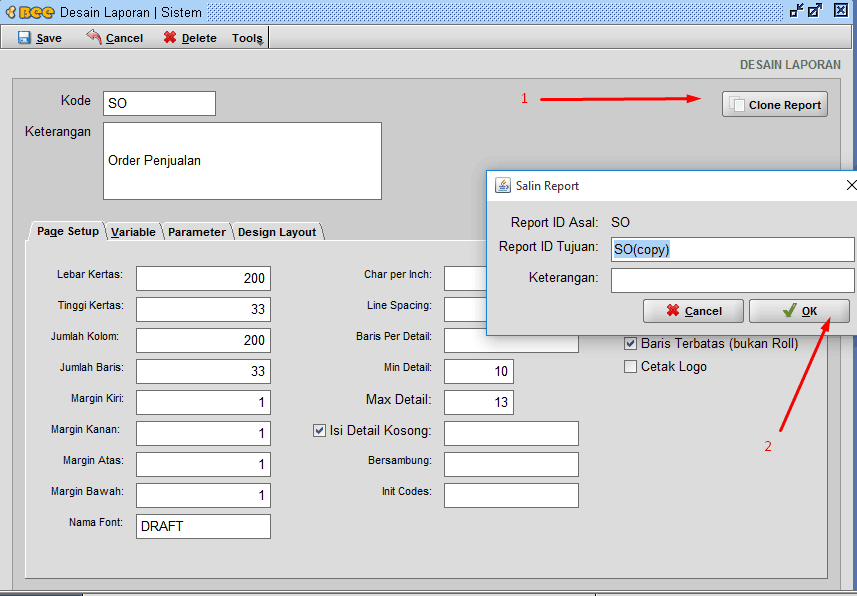Click the Save toolbar button
This screenshot has width=857, height=596.
[39, 38]
